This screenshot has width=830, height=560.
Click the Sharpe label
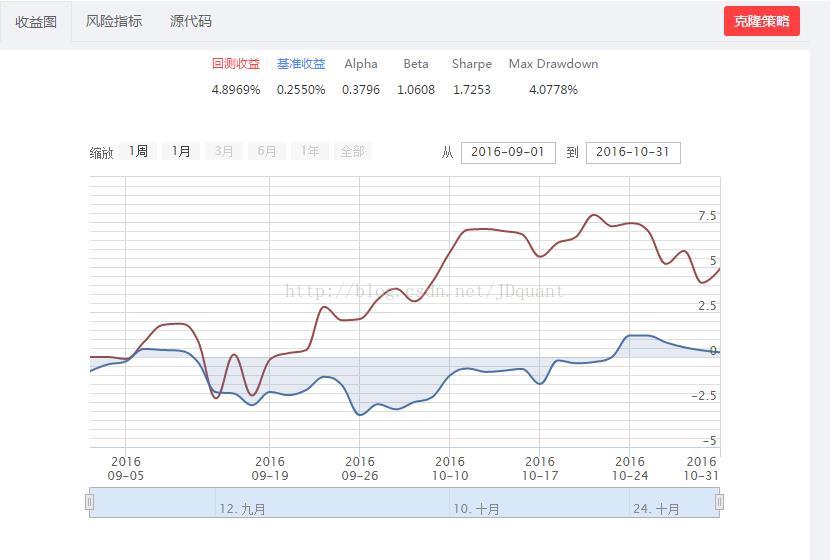click(472, 64)
